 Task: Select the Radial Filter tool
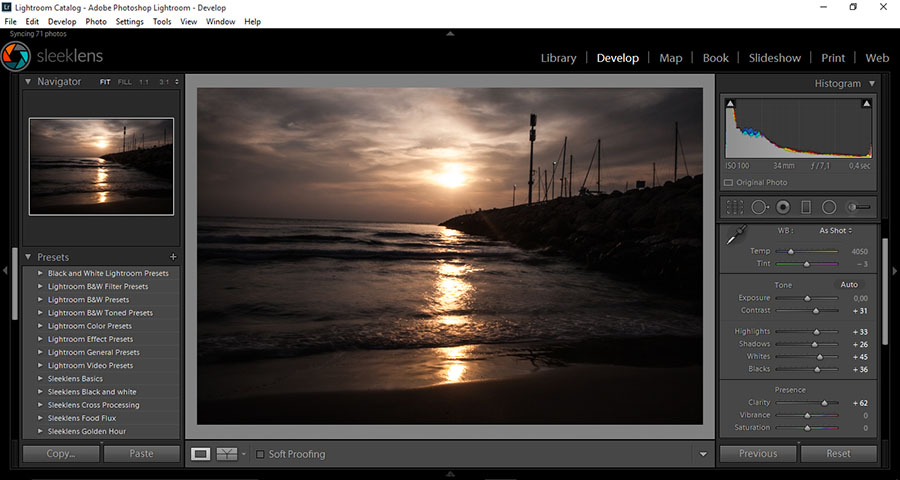click(829, 207)
